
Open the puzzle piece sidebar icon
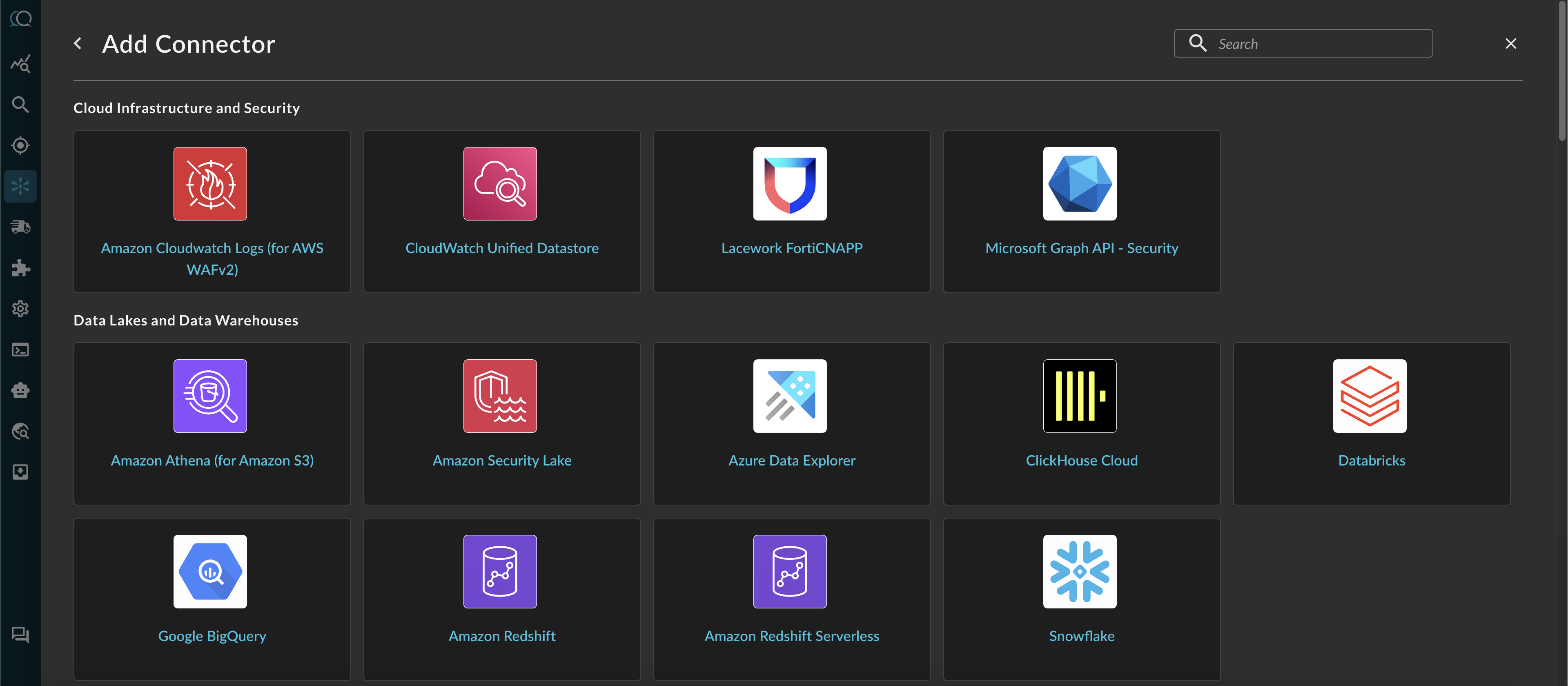click(21, 268)
